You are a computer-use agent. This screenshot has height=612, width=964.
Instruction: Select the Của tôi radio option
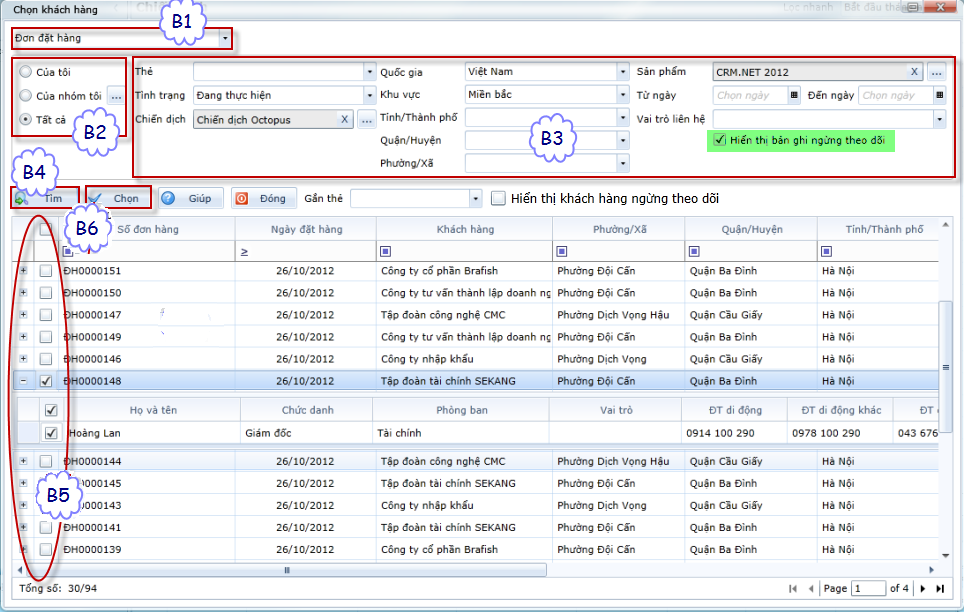pos(26,72)
